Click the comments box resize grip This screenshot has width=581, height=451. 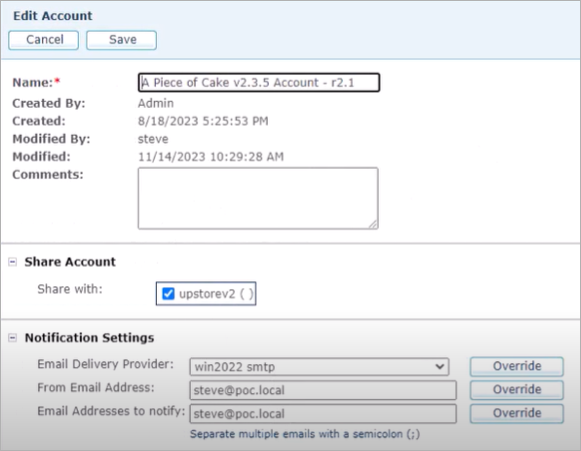click(x=374, y=224)
